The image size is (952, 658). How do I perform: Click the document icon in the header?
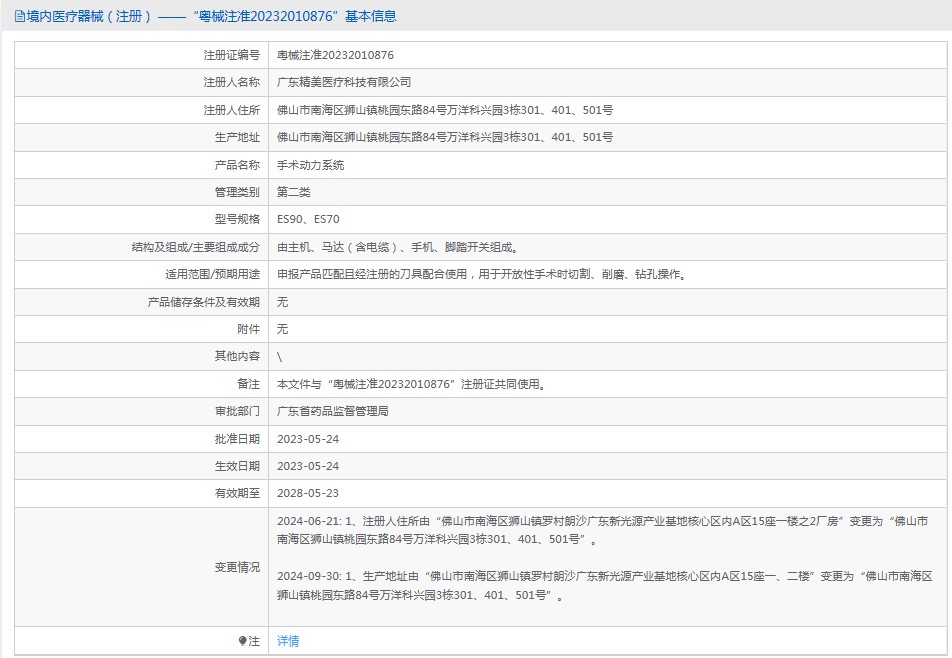pos(19,16)
